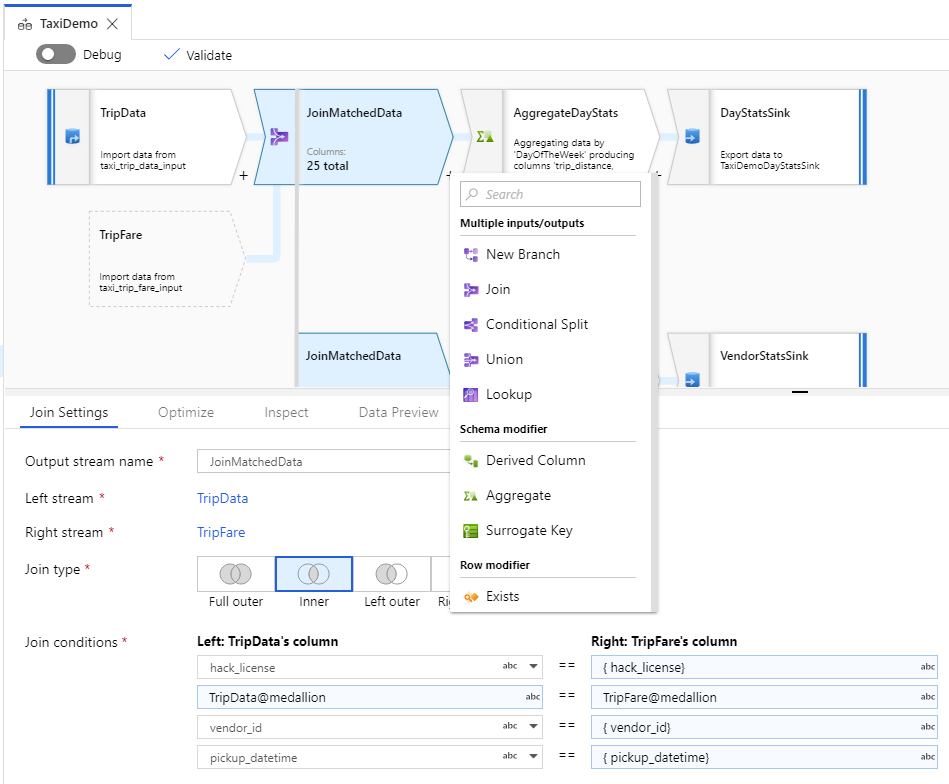Open the TripData left stream link
The height and width of the screenshot is (784, 949).
[222, 498]
